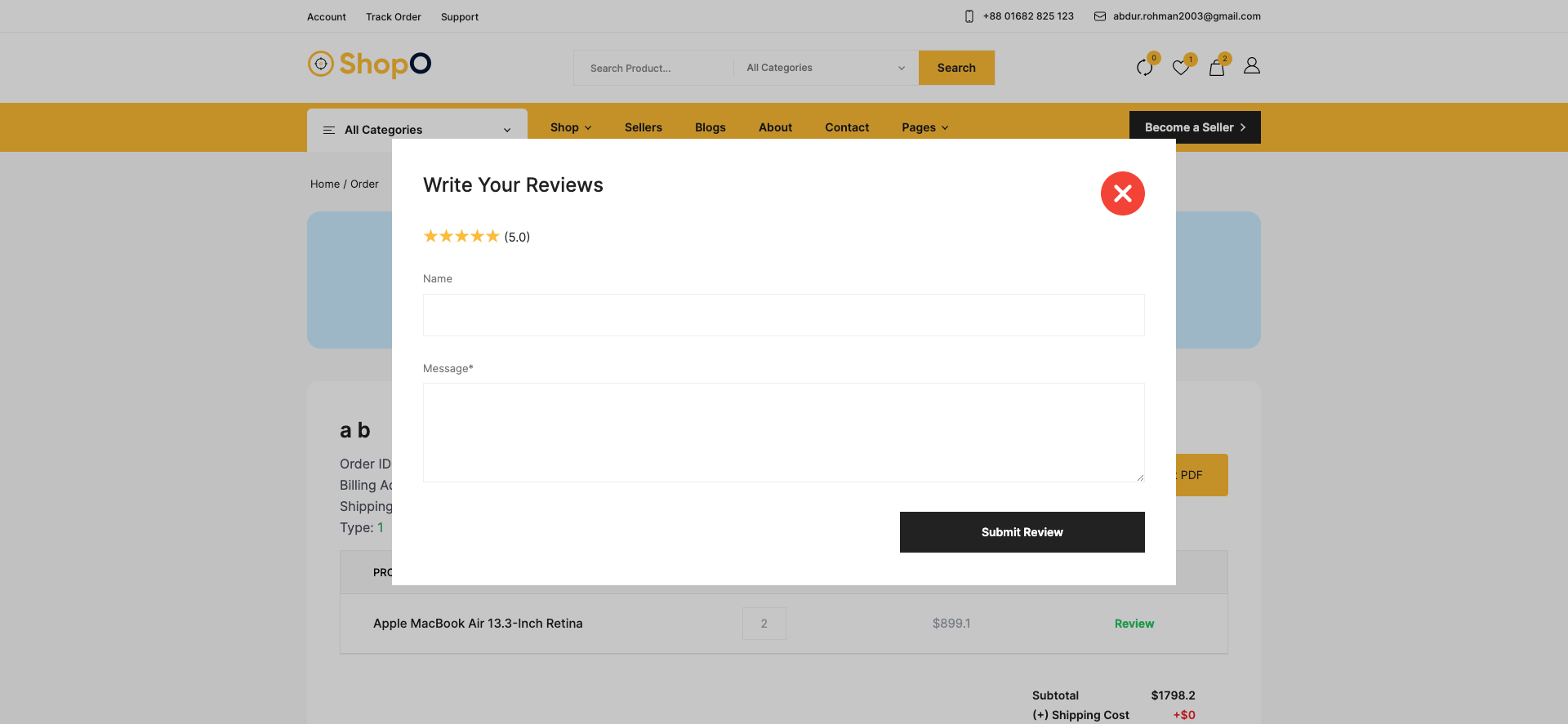
Task: Focus the Name input field
Action: click(x=783, y=315)
